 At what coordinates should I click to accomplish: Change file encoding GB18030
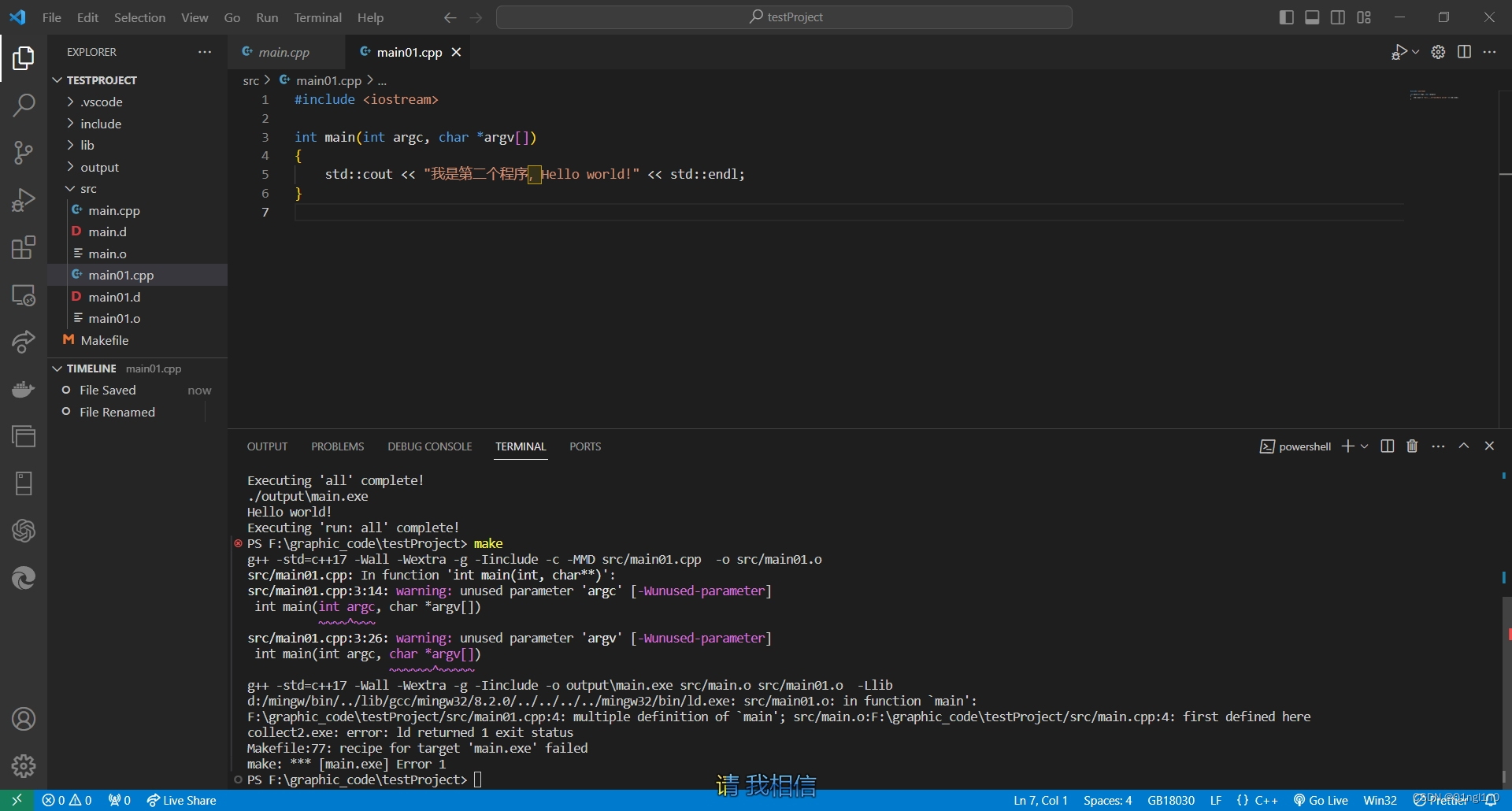click(1171, 800)
